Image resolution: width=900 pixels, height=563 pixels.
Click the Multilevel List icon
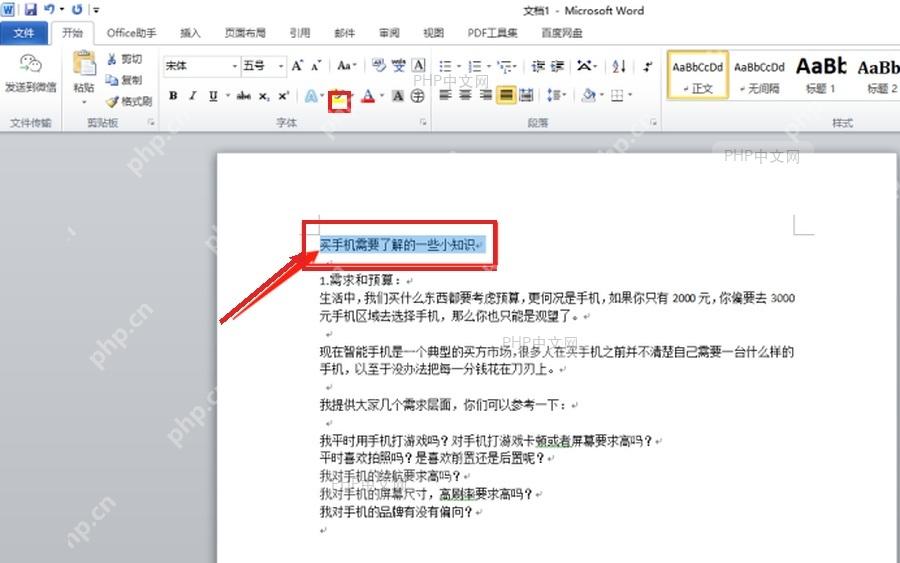click(505, 67)
